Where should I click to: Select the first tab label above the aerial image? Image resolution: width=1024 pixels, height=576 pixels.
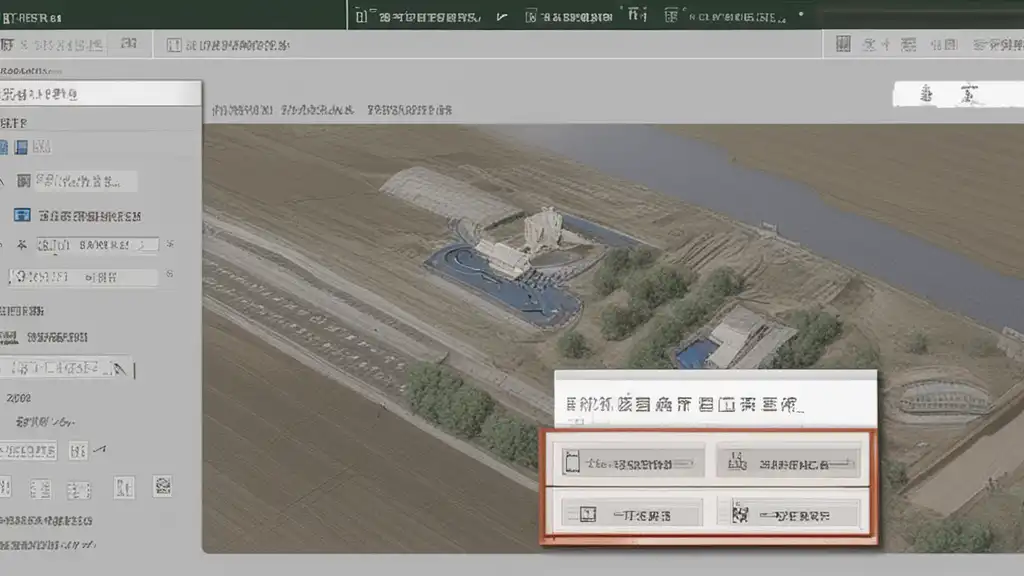[242, 110]
